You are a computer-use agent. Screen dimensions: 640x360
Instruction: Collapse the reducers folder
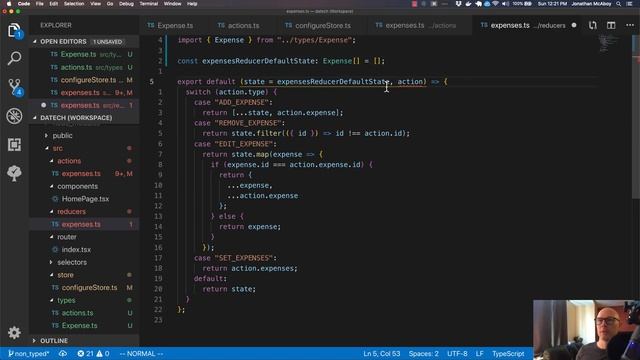tap(71, 211)
